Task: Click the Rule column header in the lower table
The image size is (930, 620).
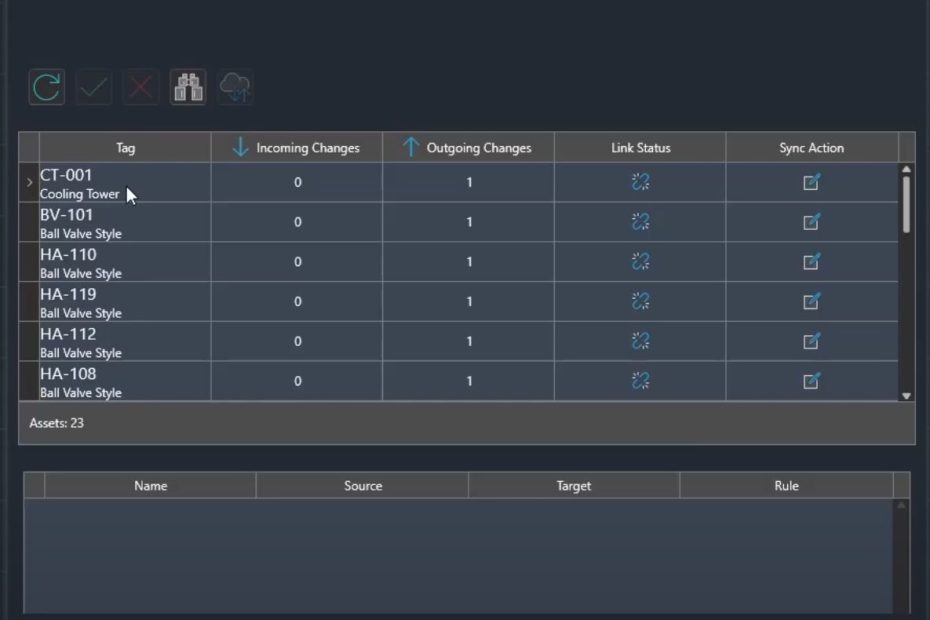Action: (x=786, y=486)
